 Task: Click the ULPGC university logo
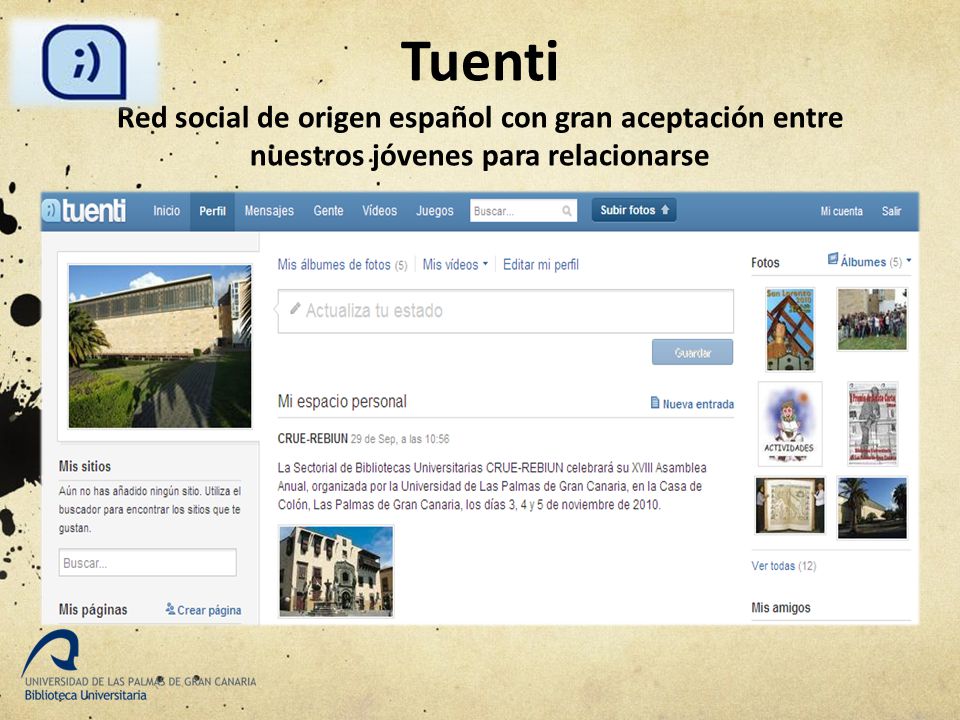[52, 651]
